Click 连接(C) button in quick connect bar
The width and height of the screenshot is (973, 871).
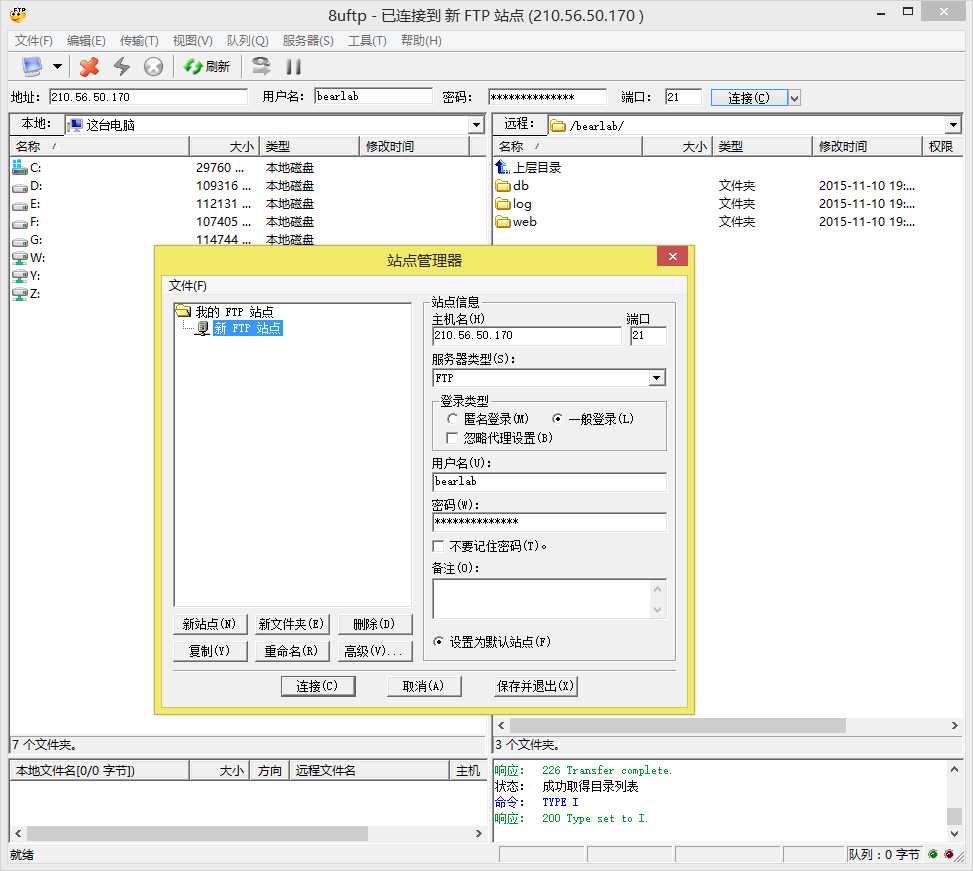(749, 97)
